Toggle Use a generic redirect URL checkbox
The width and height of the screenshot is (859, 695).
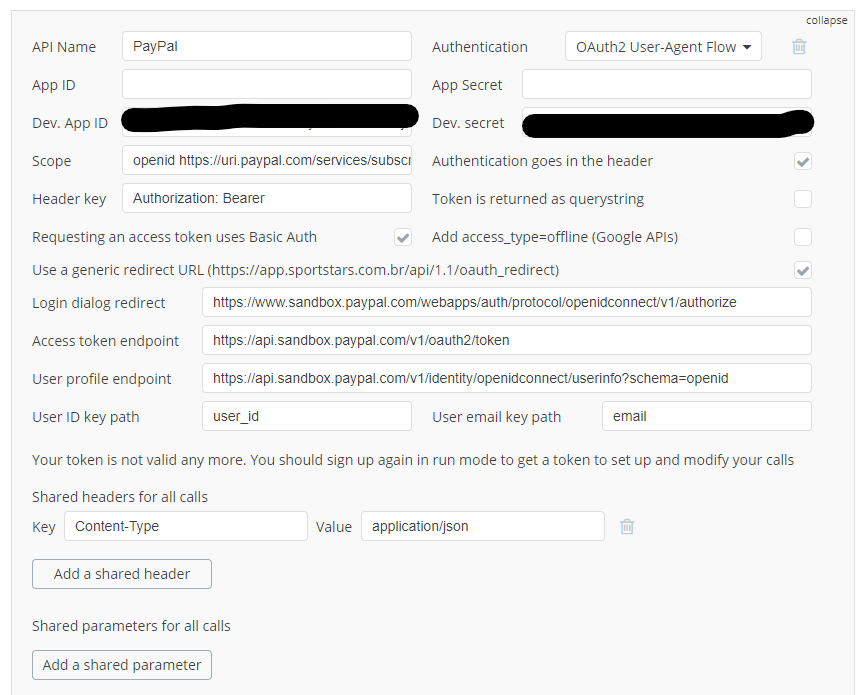click(x=803, y=270)
